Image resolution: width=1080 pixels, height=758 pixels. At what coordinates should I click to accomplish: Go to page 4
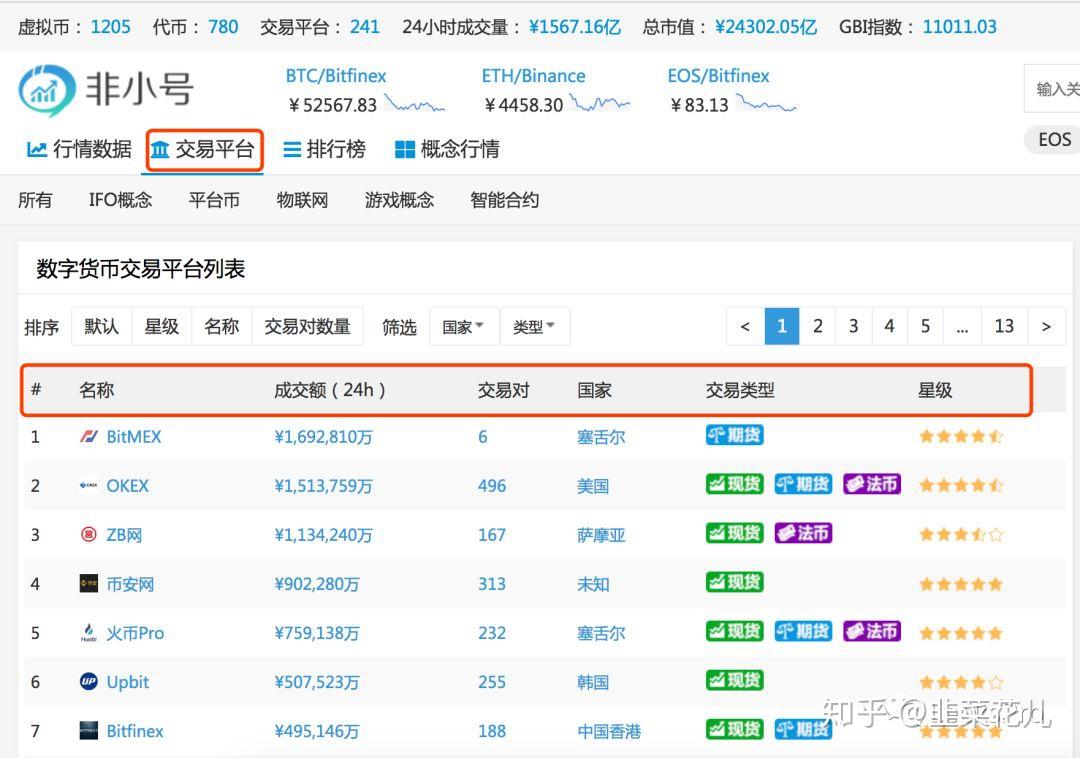click(x=889, y=326)
